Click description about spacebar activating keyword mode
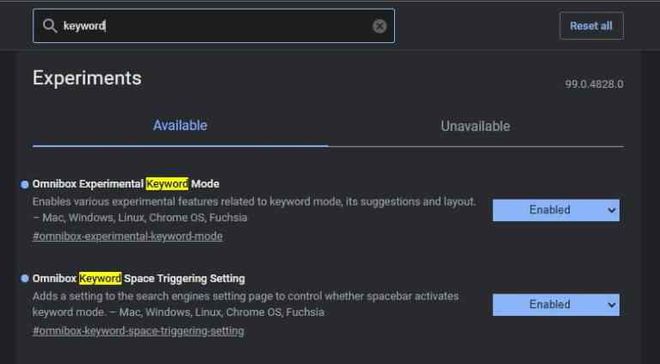This screenshot has height=364, width=660. click(x=246, y=304)
